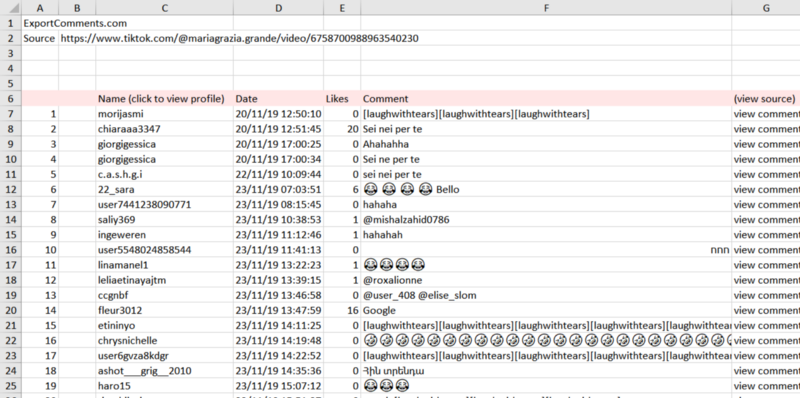The height and width of the screenshot is (398, 800).
Task: Open view comment for morijasmi
Action: [x=766, y=114]
